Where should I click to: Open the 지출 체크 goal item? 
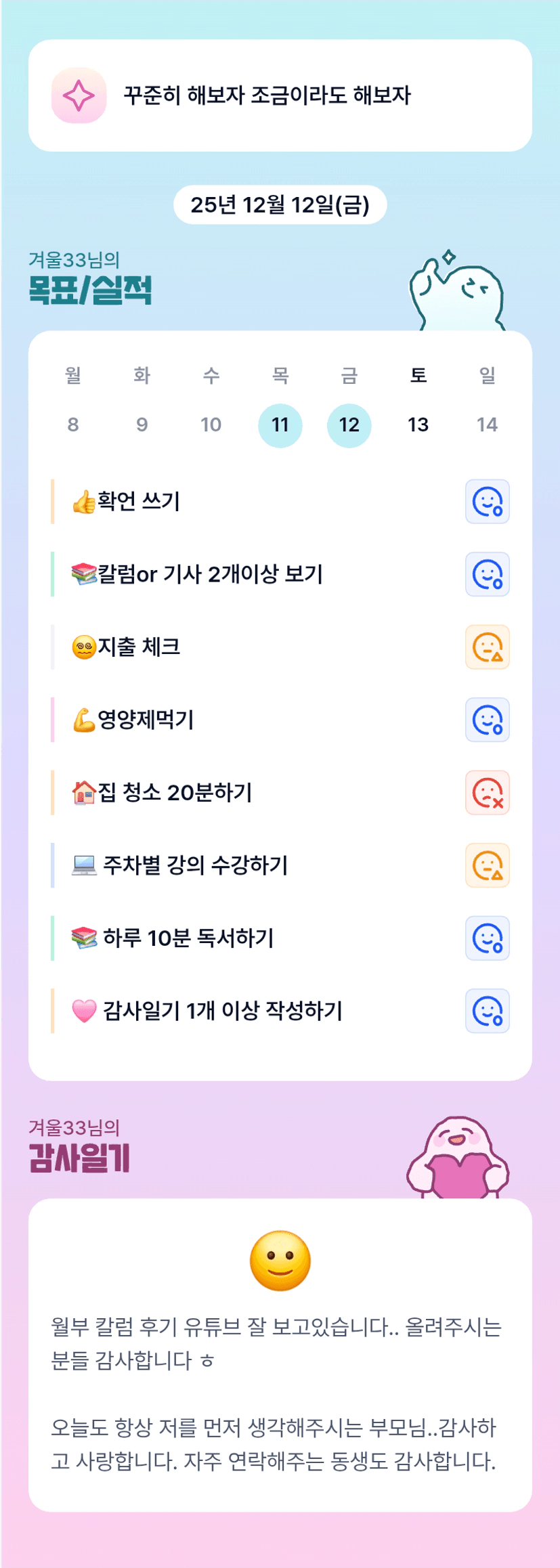139,647
